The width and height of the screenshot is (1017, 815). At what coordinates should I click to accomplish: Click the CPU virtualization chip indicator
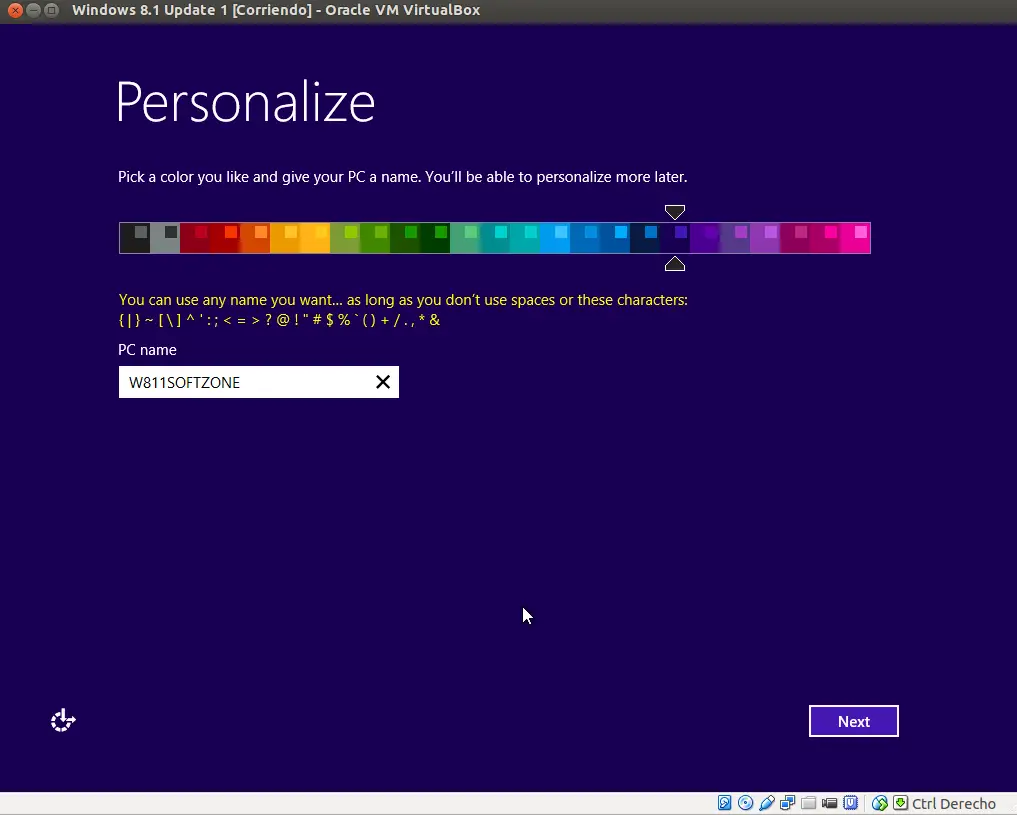click(850, 803)
